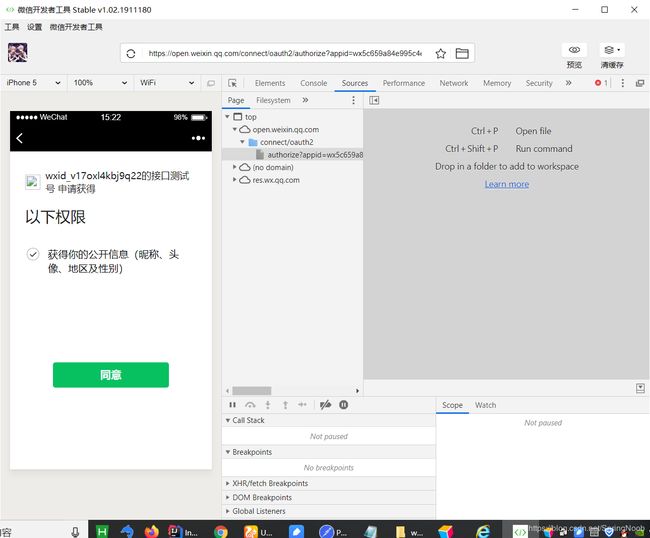Switch to the Network tab
The width and height of the screenshot is (650, 538).
point(454,83)
